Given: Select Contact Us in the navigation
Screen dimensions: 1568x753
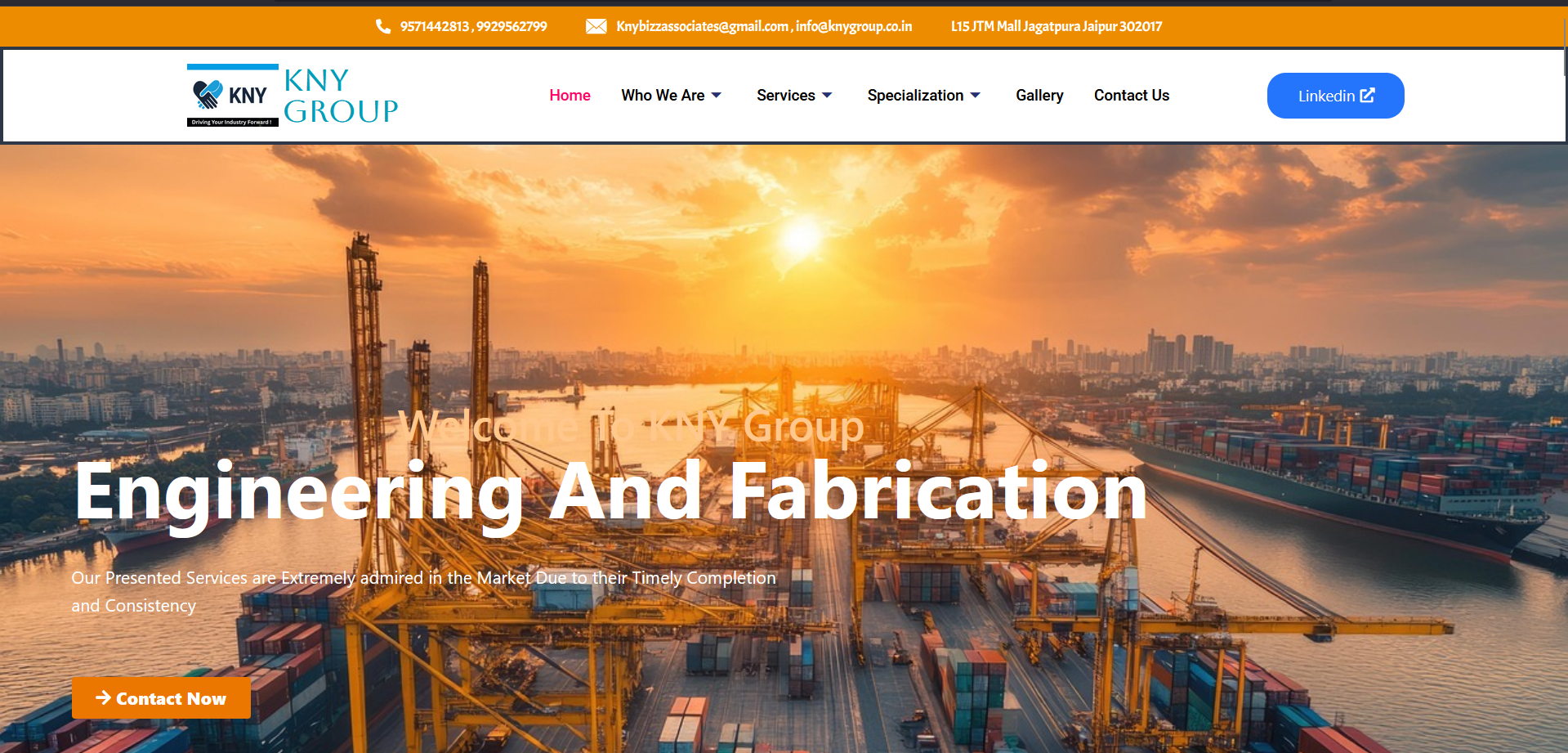Looking at the screenshot, I should (x=1131, y=96).
